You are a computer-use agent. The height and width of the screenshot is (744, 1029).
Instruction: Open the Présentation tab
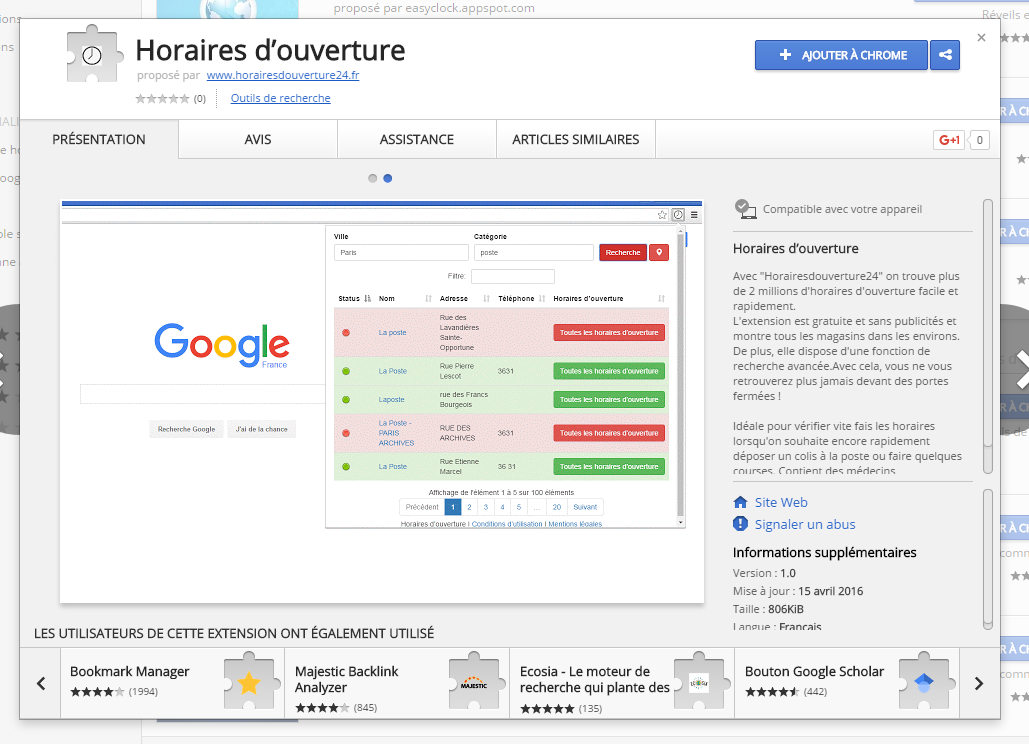pyautogui.click(x=99, y=139)
